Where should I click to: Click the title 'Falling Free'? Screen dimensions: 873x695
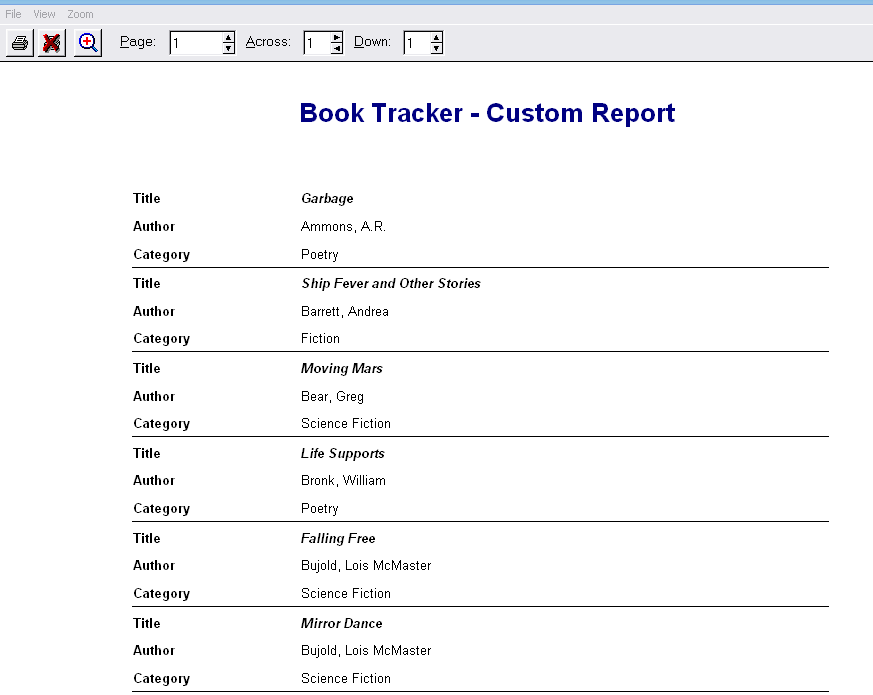point(338,539)
